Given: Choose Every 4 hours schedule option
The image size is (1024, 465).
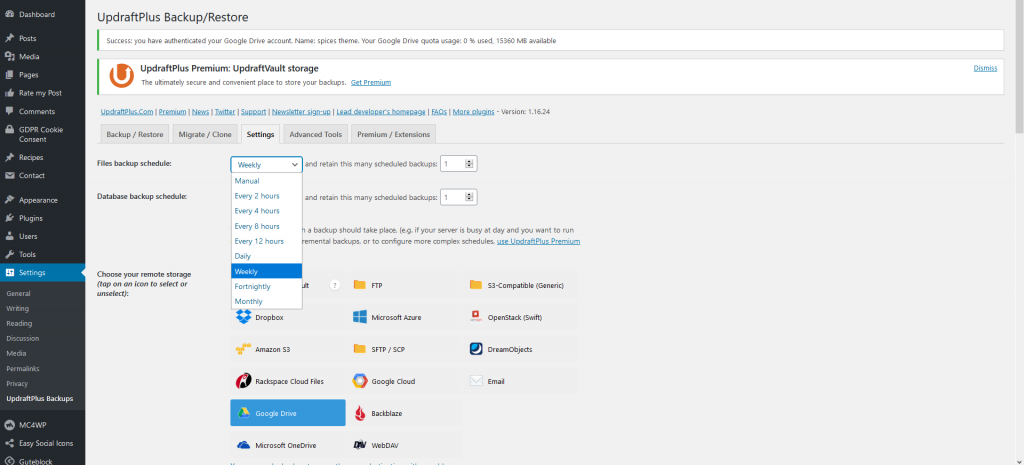Looking at the screenshot, I should tap(266, 211).
